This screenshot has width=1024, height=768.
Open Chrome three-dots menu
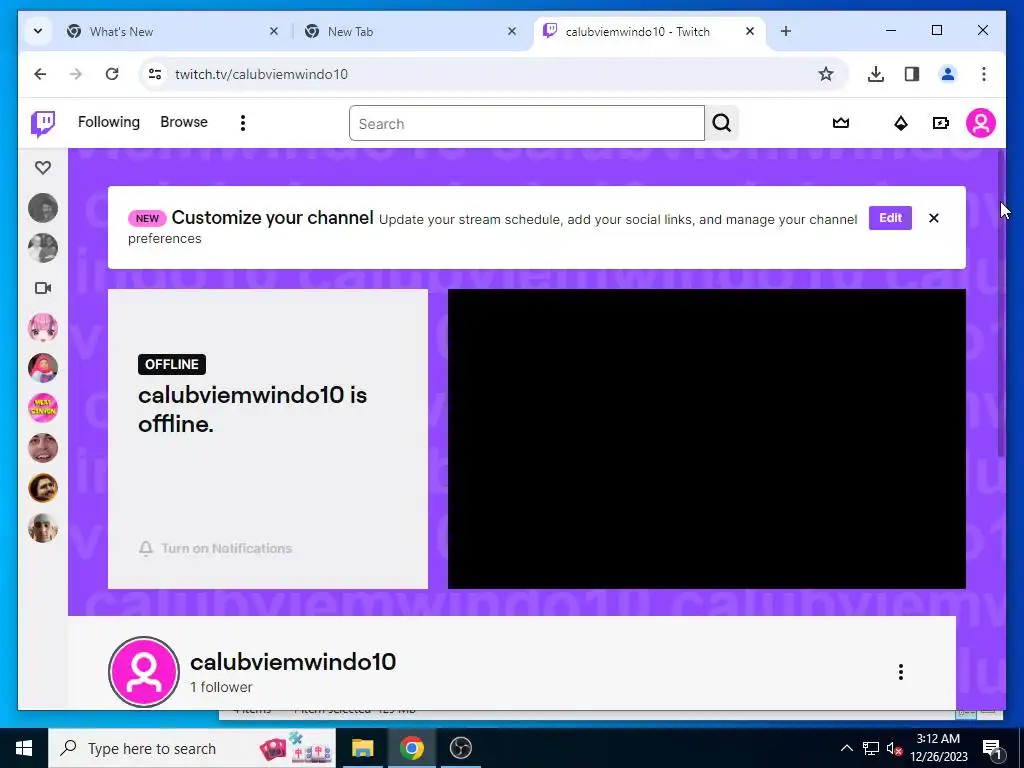pyautogui.click(x=984, y=74)
